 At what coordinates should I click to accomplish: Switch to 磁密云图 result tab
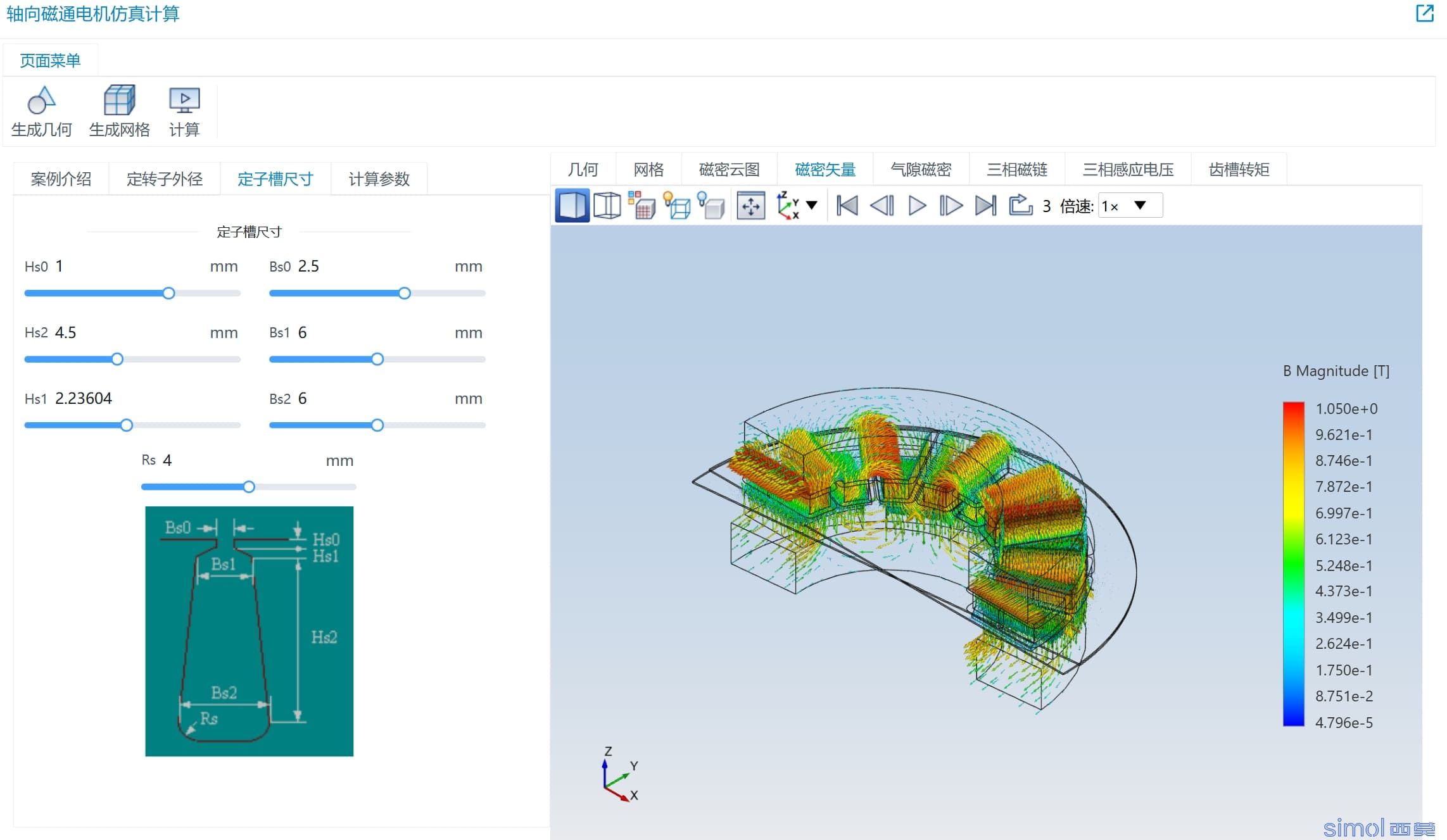(x=729, y=169)
